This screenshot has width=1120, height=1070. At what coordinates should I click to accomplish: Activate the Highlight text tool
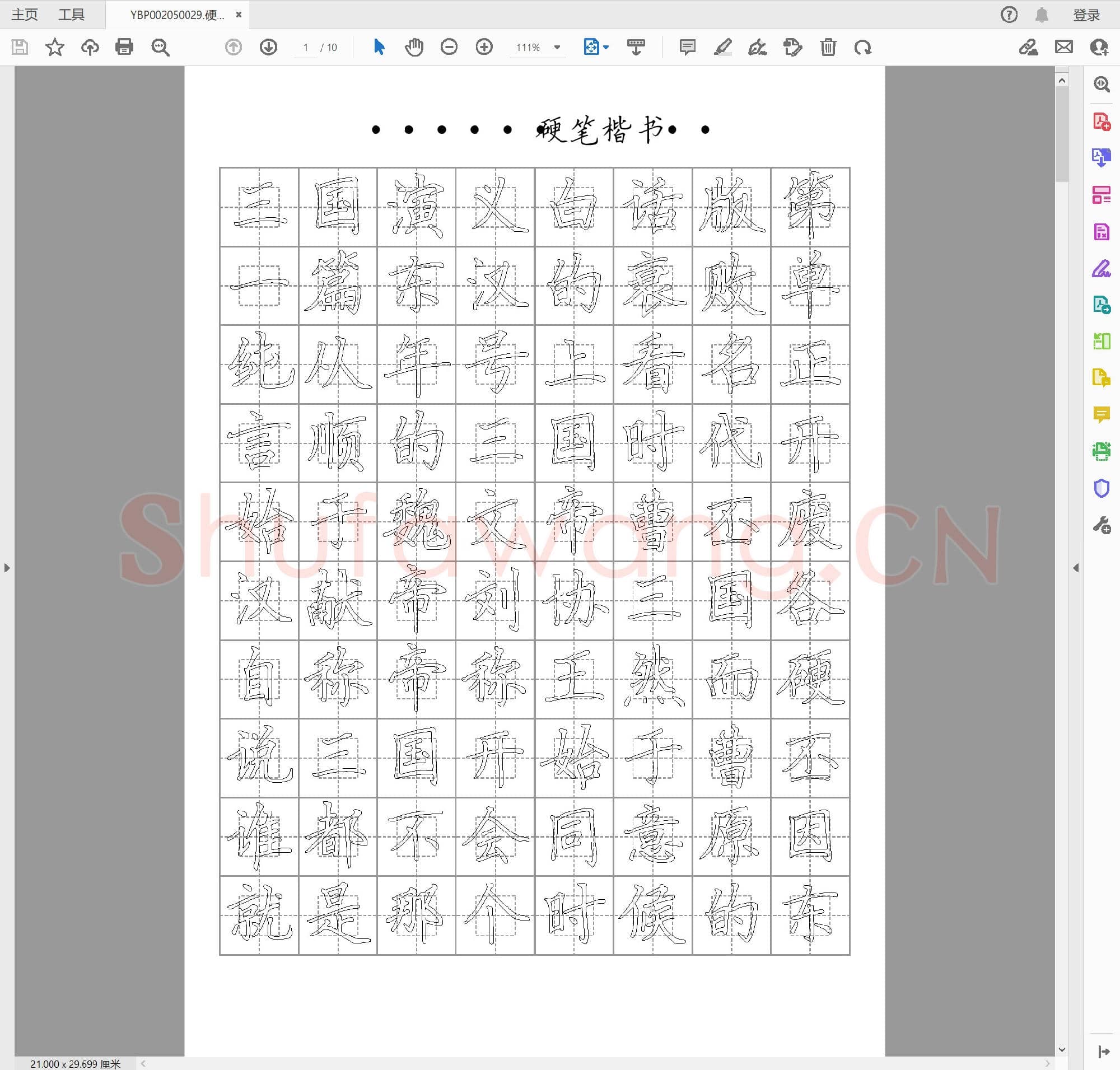coord(724,48)
